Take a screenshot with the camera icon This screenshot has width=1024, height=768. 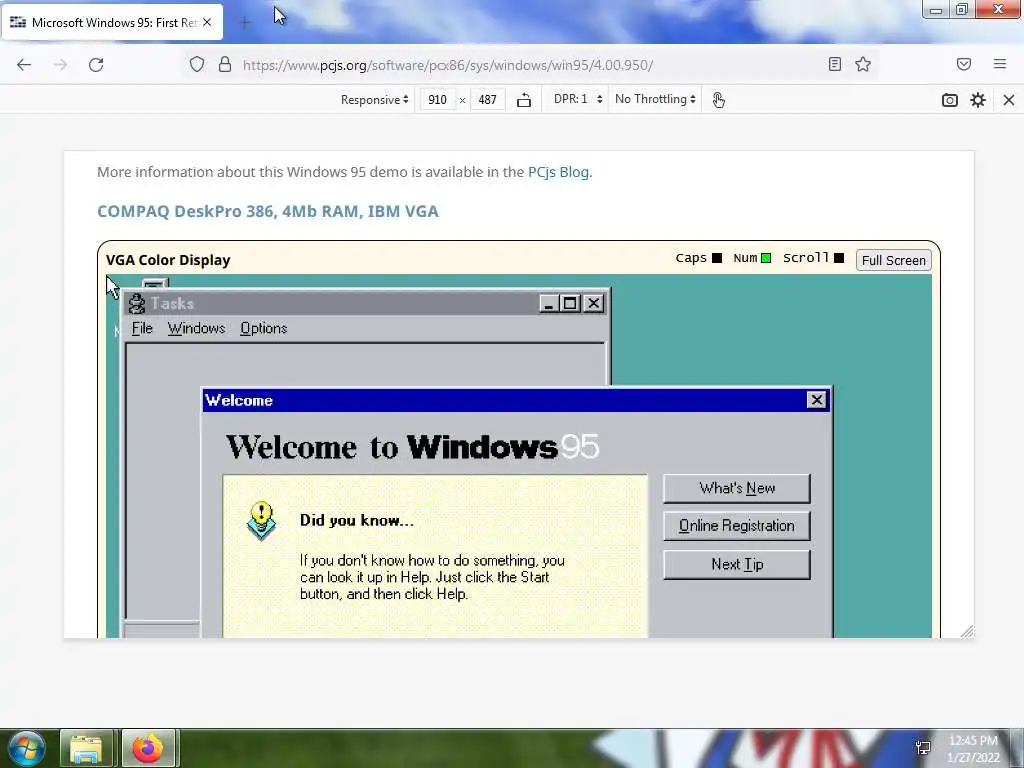tap(950, 100)
